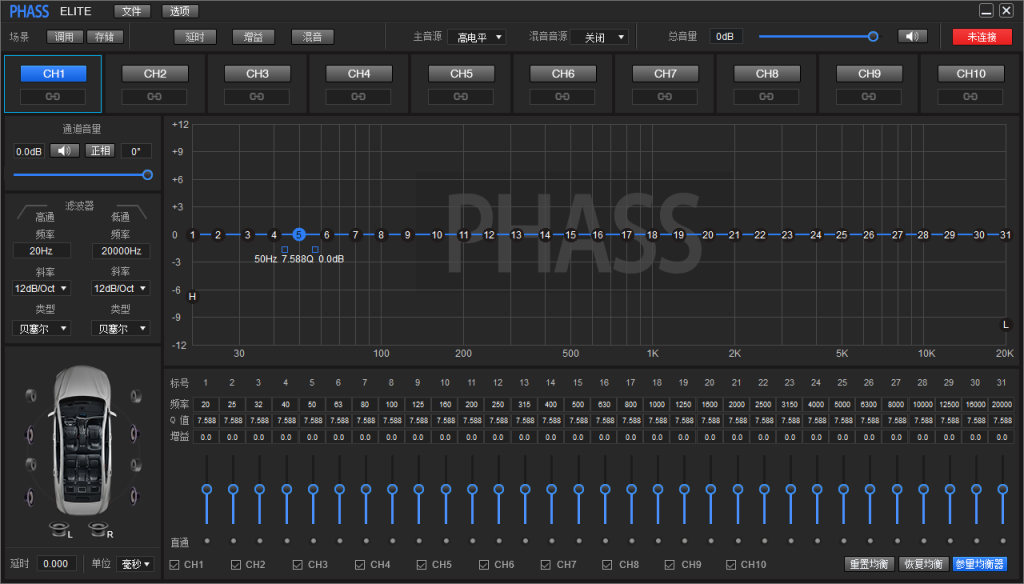1024x584 pixels.
Task: Toggle the link icon under CH3
Action: pos(257,97)
